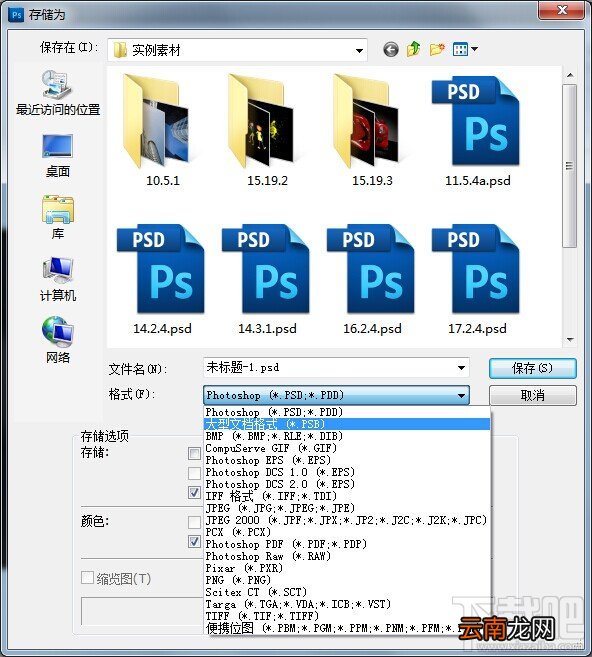592x657 pixels.
Task: Open view options dropdown arrow
Action: point(474,49)
